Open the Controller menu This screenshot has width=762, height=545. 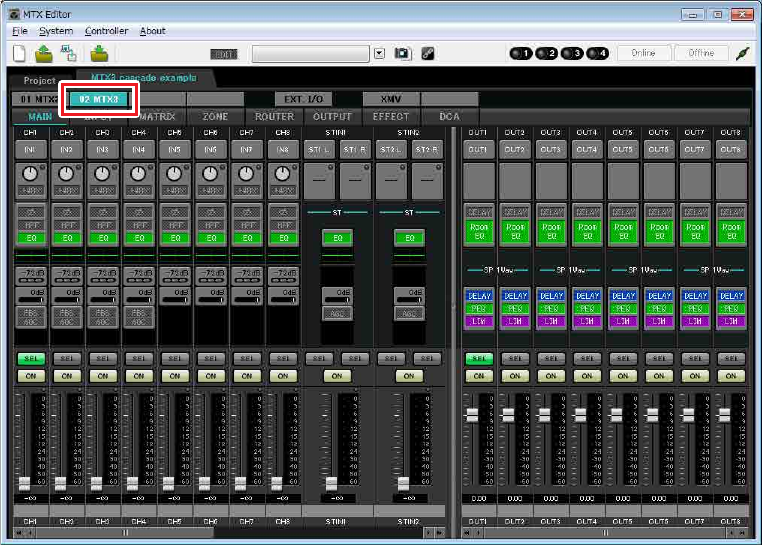point(106,31)
